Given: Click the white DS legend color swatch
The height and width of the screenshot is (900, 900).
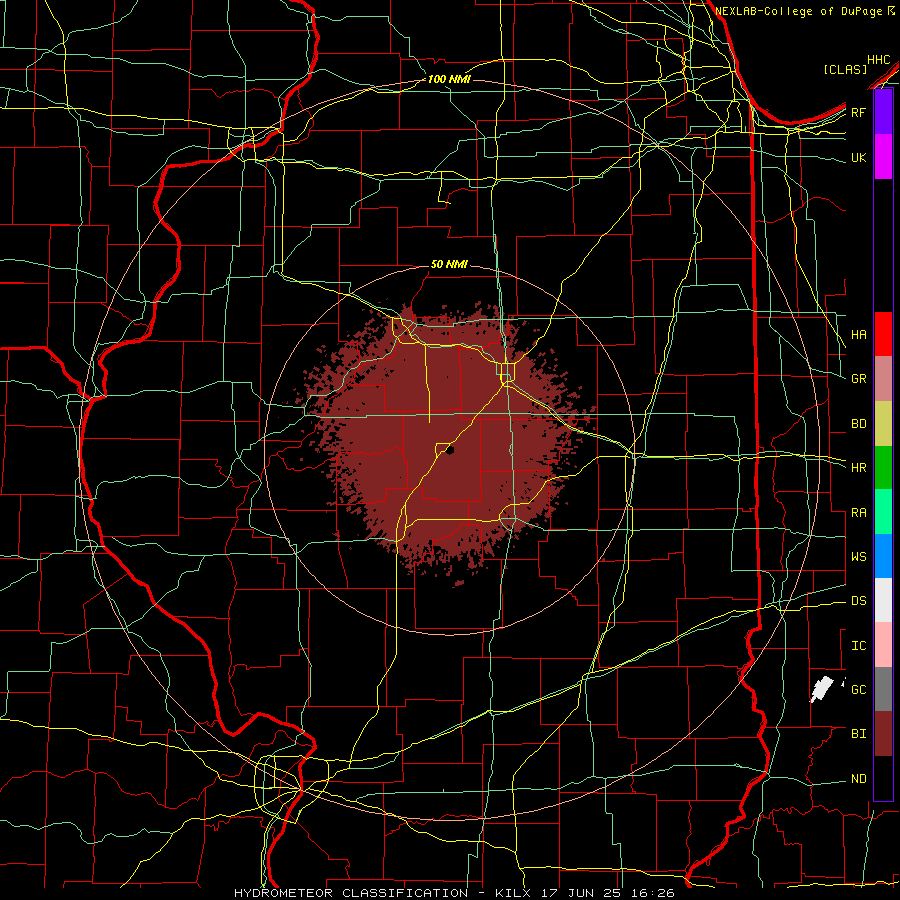Looking at the screenshot, I should point(883,600).
